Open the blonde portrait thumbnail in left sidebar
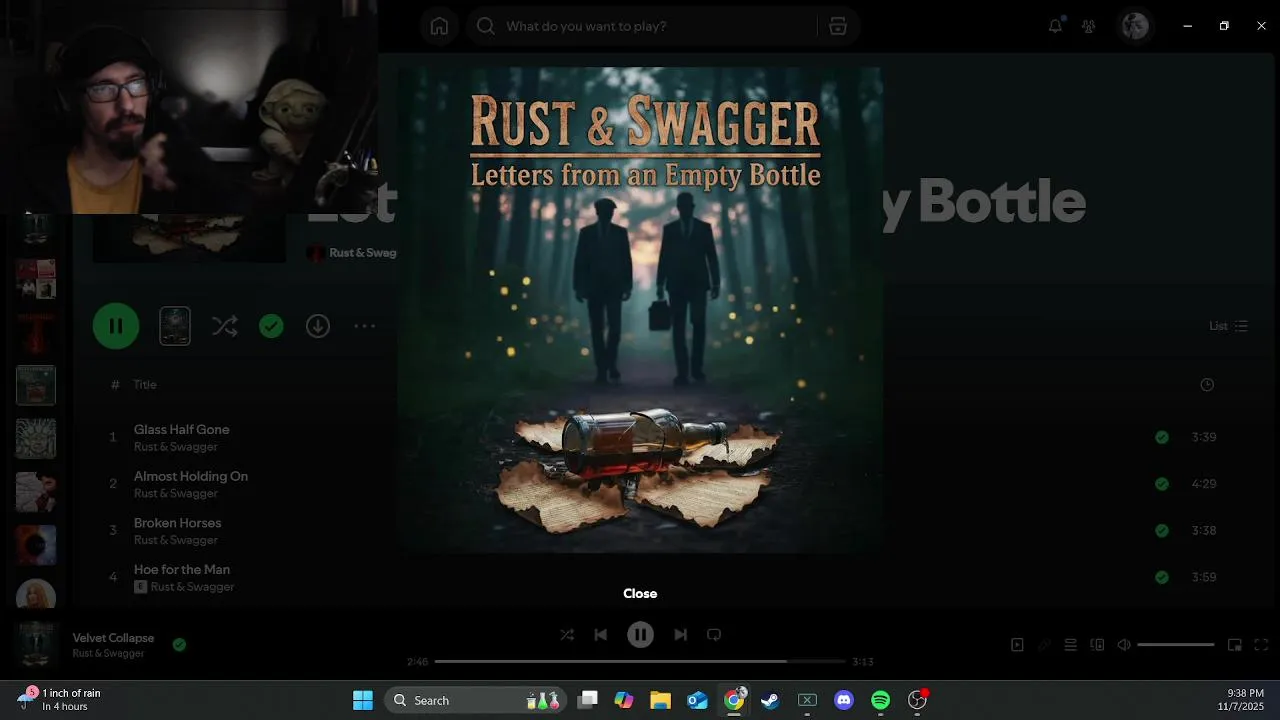1280x720 pixels. pos(36,594)
